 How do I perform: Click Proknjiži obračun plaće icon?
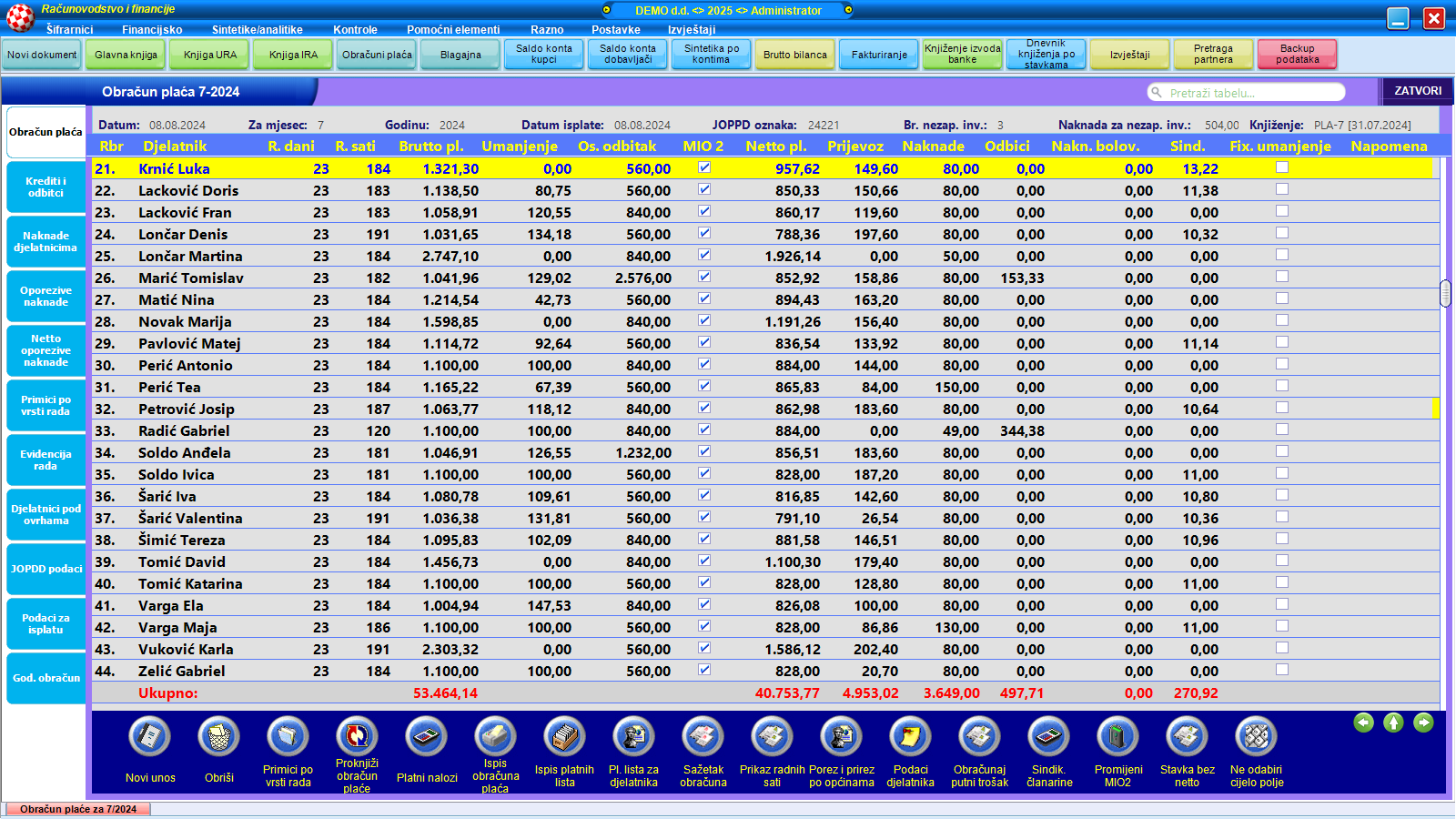(357, 737)
